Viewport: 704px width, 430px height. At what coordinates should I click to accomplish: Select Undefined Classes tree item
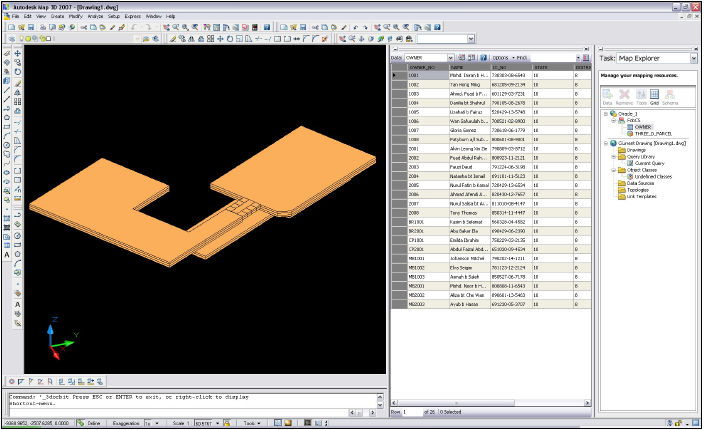653,177
